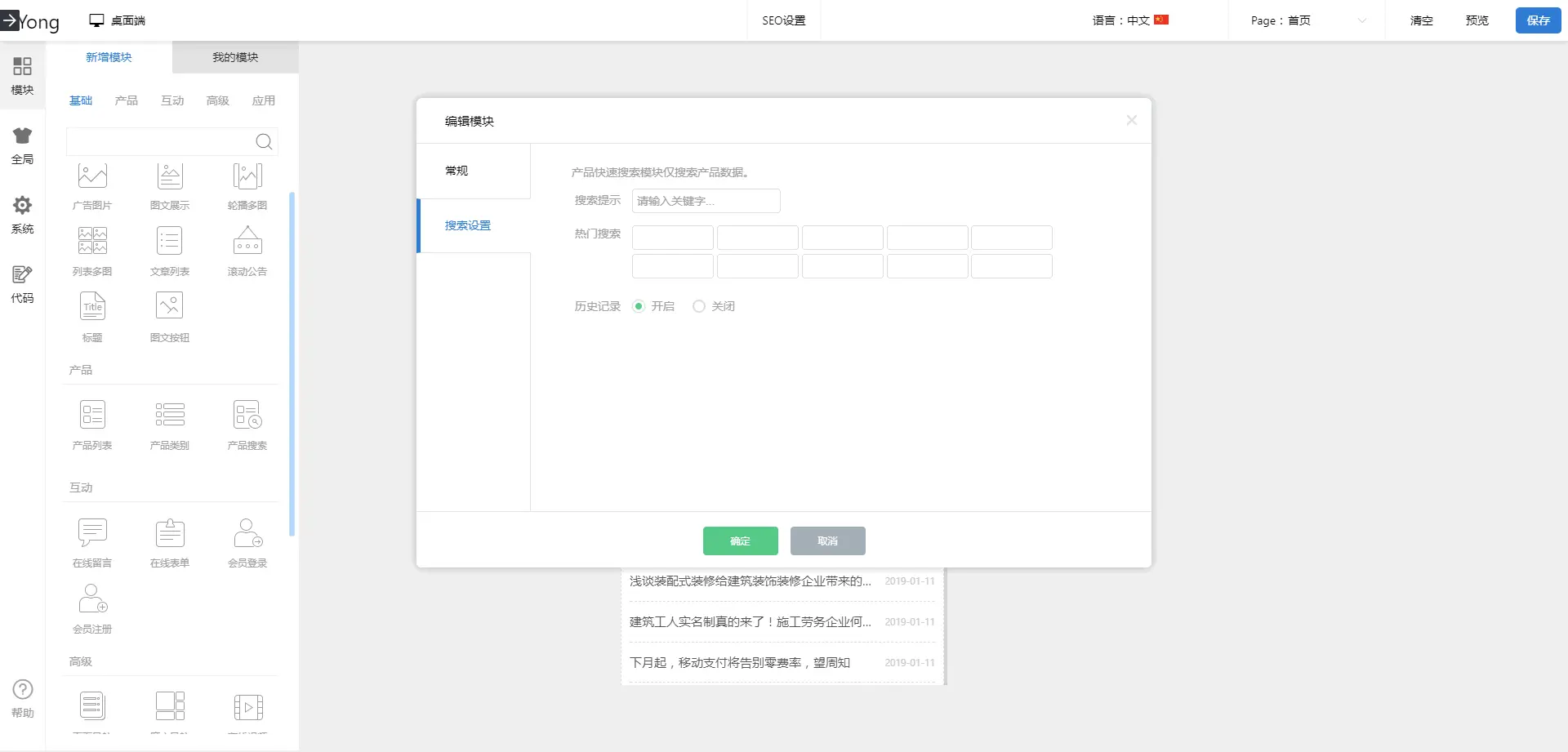Viewport: 1568px width, 752px height.
Task: Click the 搜索提示 keyword input field
Action: coord(706,201)
